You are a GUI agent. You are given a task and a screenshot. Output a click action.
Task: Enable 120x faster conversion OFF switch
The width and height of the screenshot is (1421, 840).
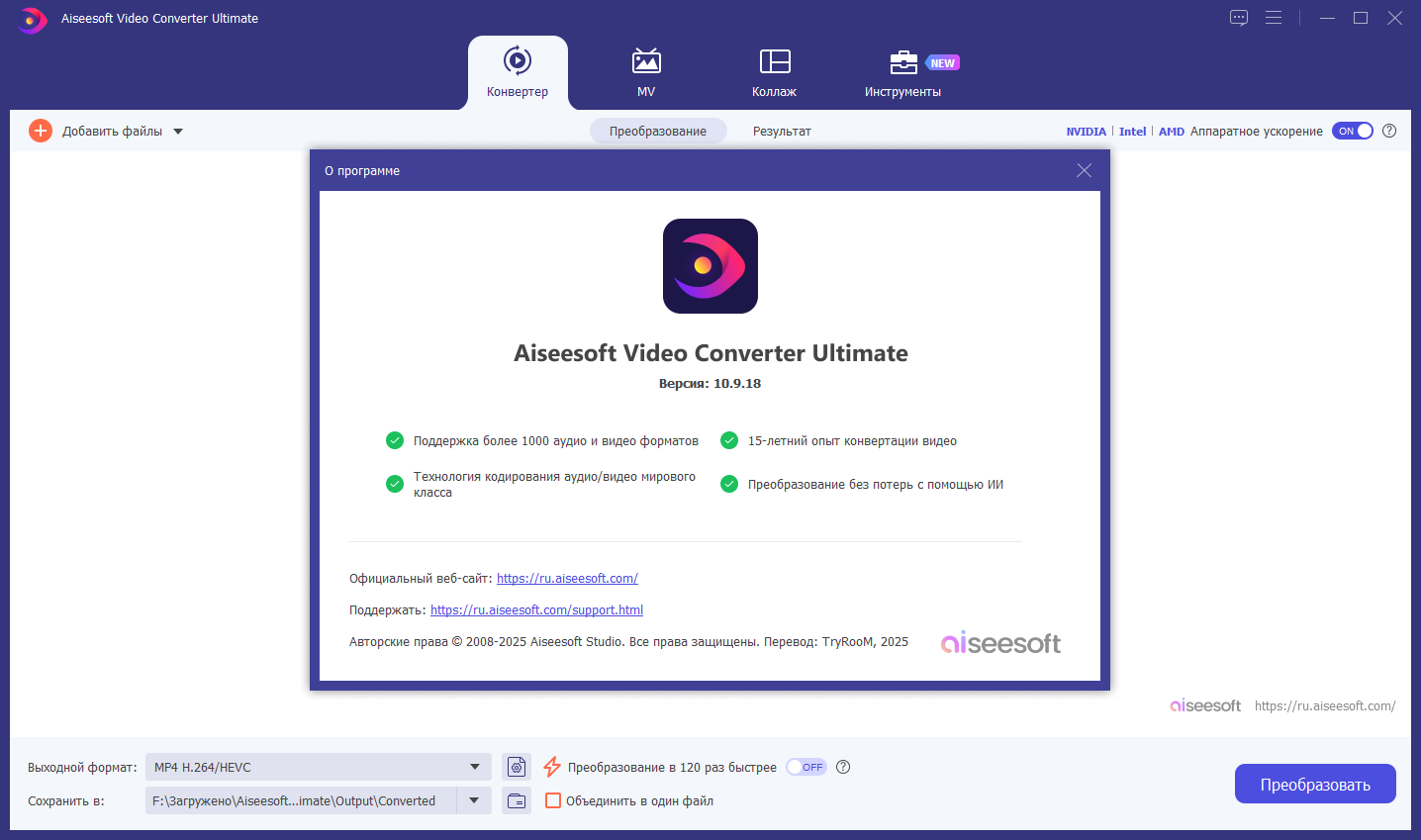[806, 767]
